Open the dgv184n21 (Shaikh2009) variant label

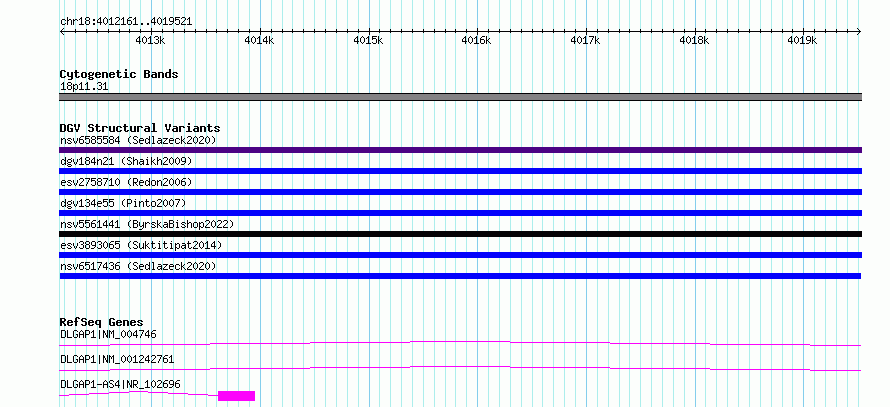126,161
